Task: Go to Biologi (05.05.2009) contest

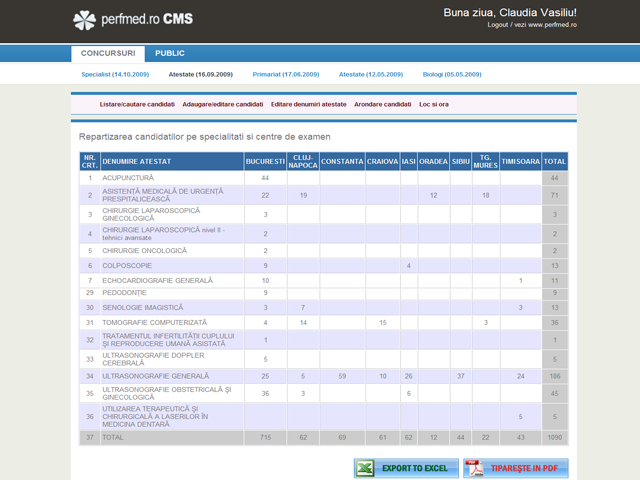Action: pos(452,74)
